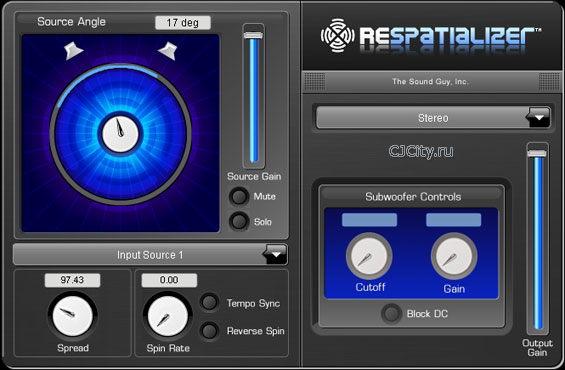Click the Source Angle label

71,22
